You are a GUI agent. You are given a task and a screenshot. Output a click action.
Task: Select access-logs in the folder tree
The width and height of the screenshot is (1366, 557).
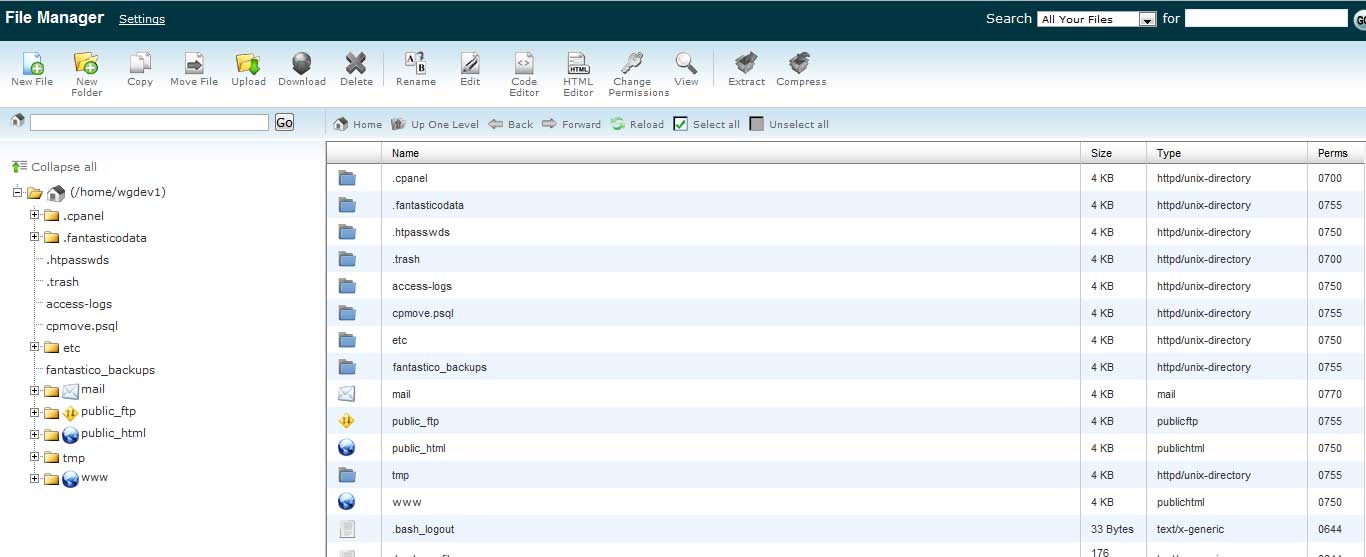pos(79,303)
